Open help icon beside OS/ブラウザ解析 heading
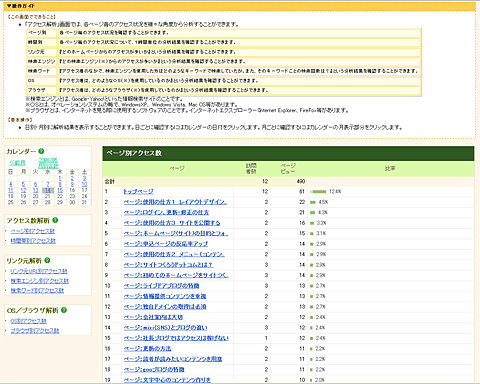 (64, 310)
